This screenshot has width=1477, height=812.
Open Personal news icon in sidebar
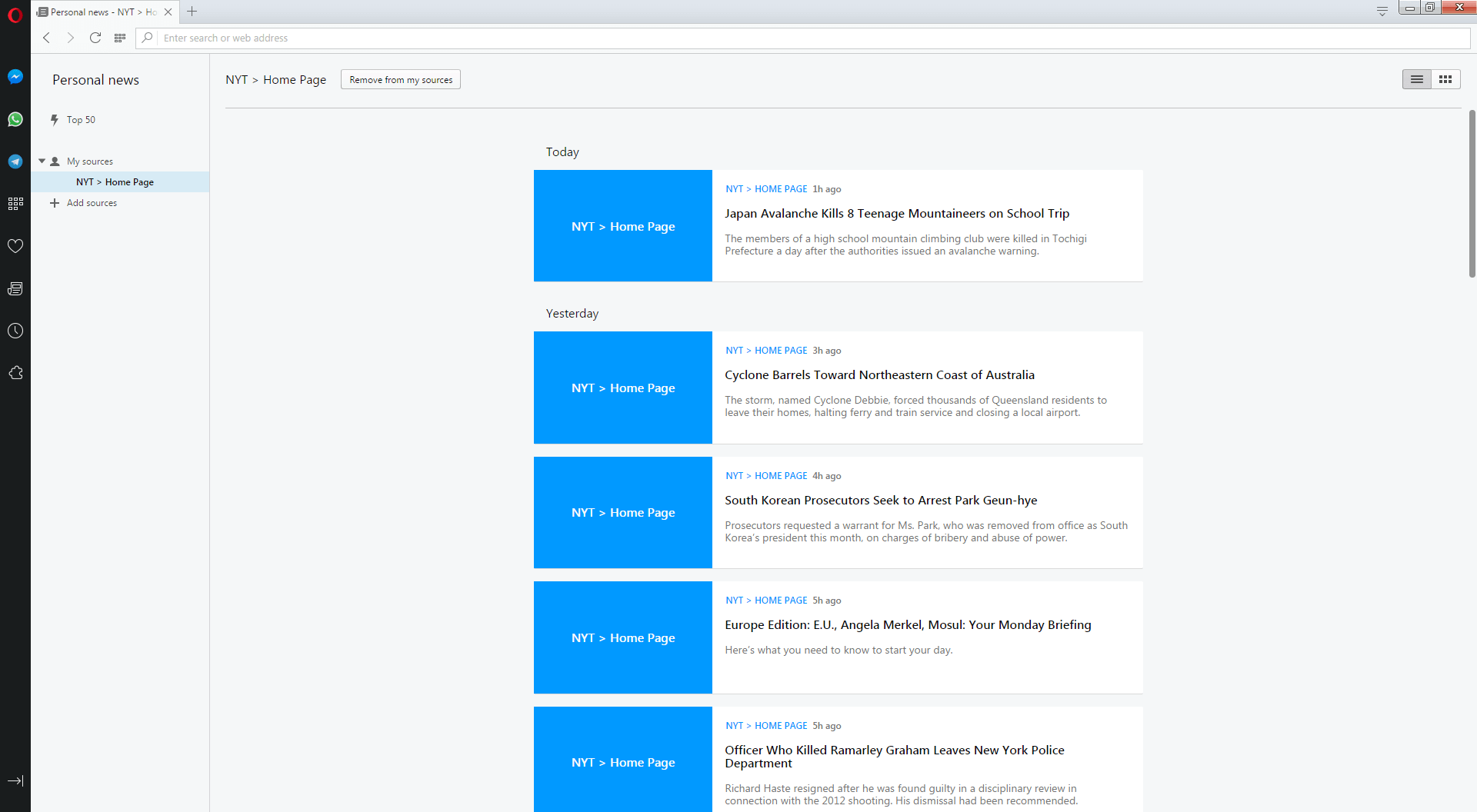15,288
